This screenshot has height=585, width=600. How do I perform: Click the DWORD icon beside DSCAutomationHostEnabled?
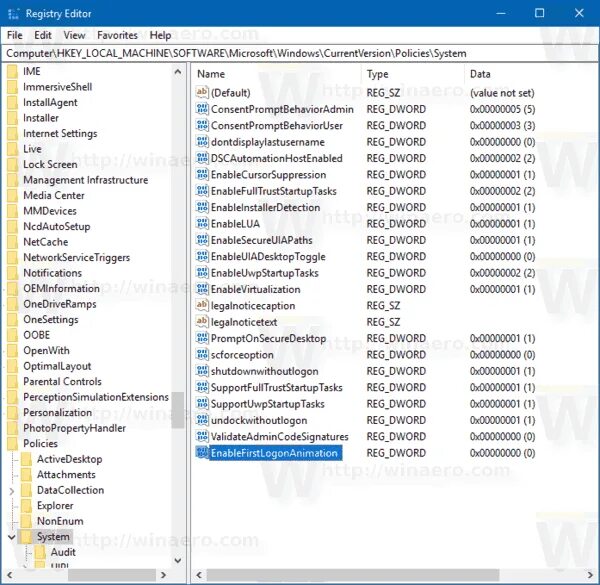[202, 158]
